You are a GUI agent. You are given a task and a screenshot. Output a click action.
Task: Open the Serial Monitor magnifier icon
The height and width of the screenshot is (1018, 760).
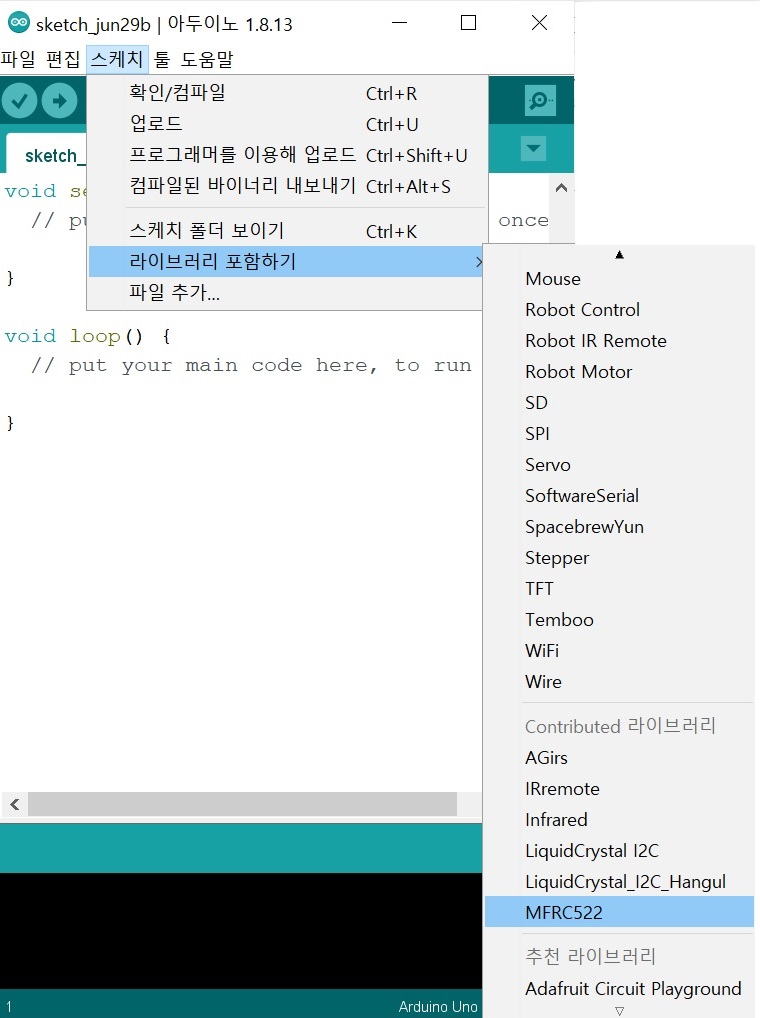pyautogui.click(x=540, y=101)
